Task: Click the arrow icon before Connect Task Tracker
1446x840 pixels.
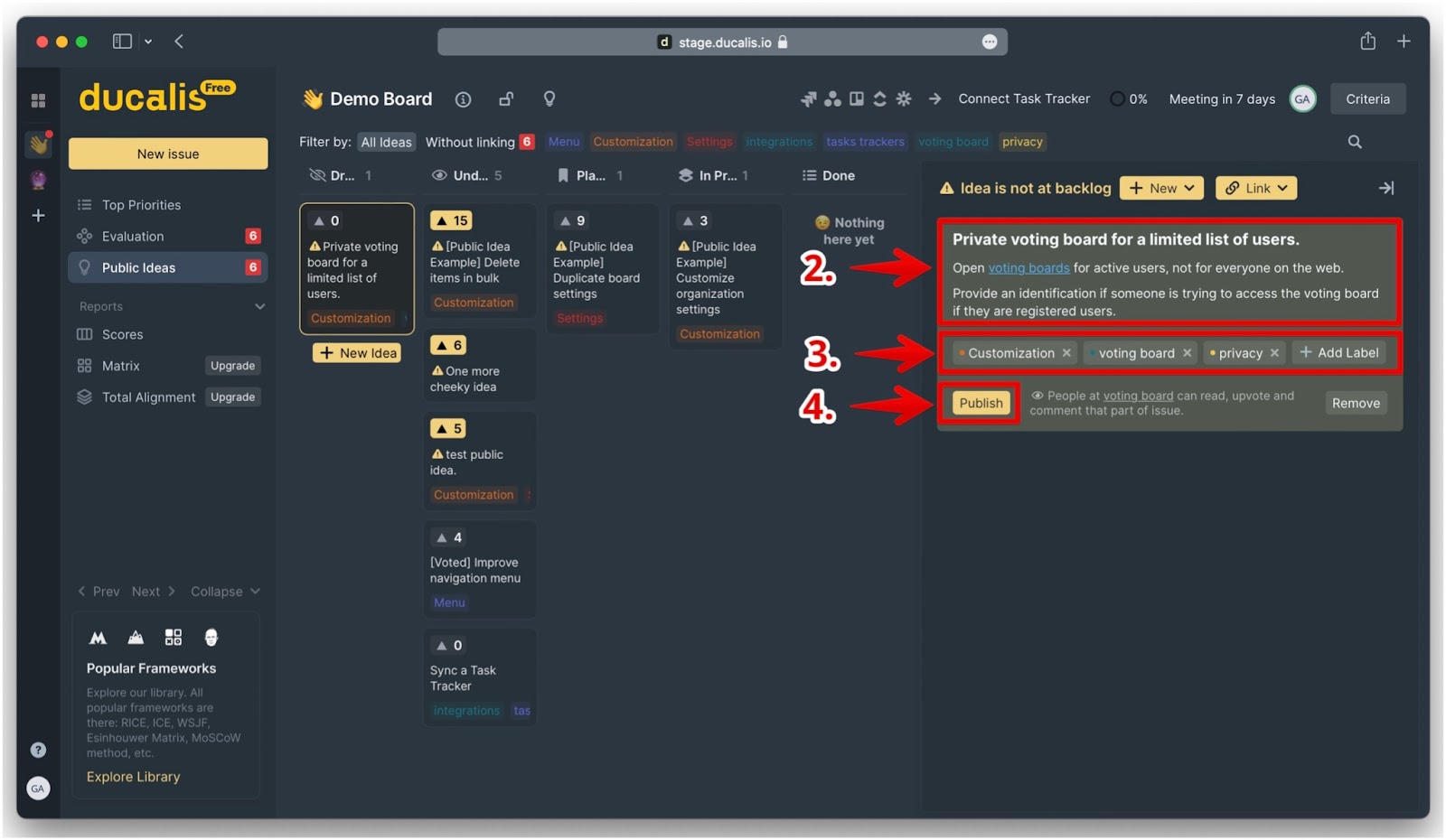Action: (x=934, y=98)
